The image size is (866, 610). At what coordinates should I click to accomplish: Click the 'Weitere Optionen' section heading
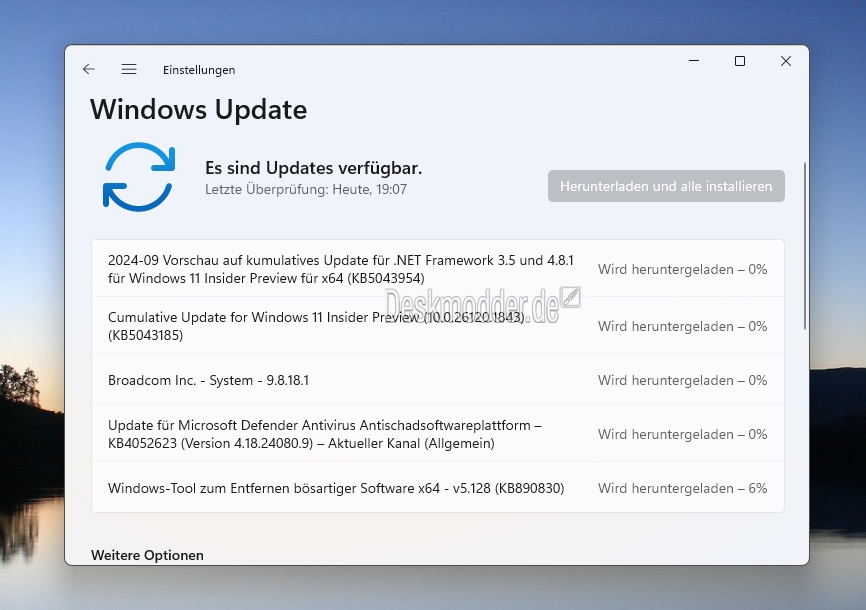click(x=147, y=555)
